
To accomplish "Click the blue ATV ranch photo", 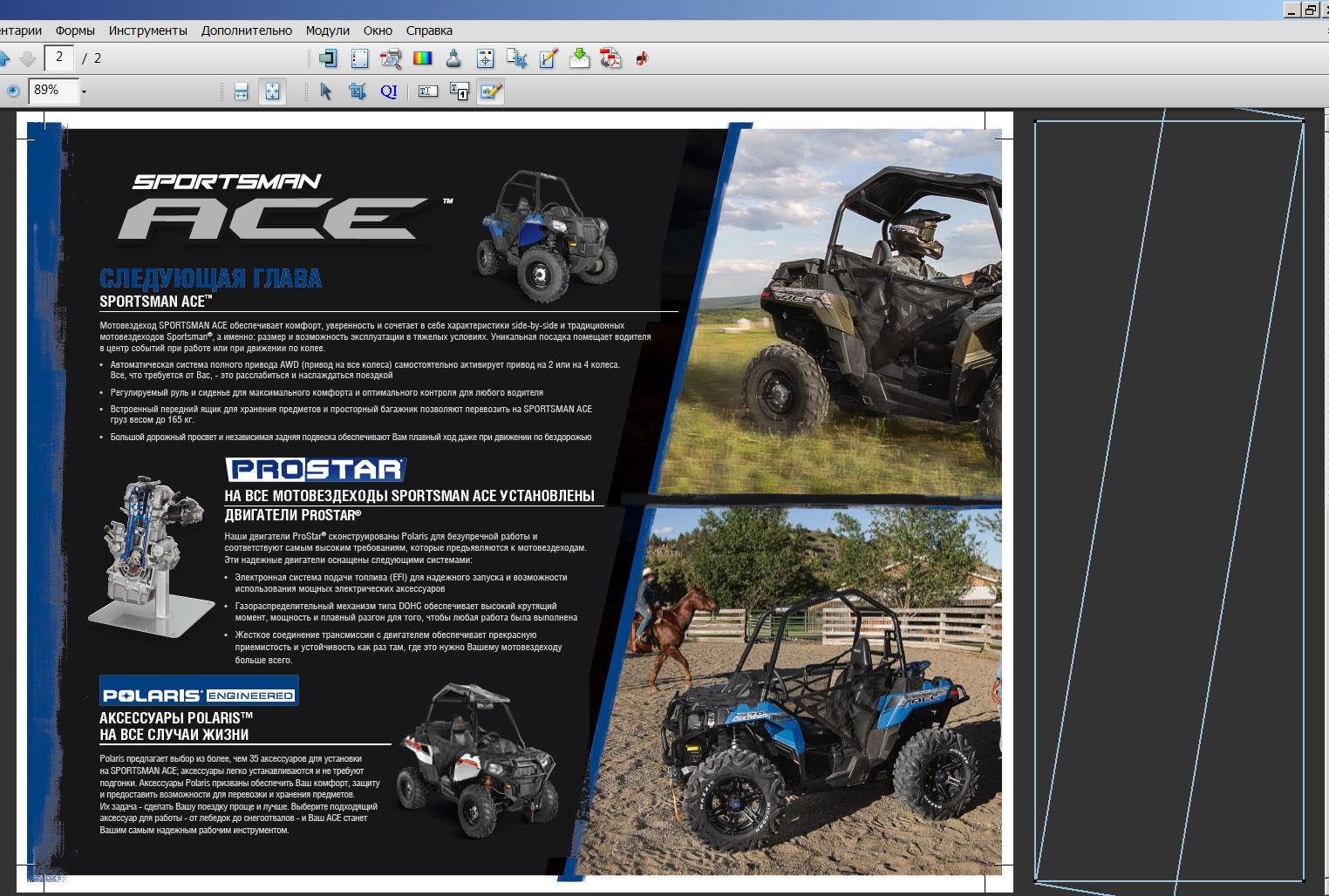I will click(x=789, y=691).
